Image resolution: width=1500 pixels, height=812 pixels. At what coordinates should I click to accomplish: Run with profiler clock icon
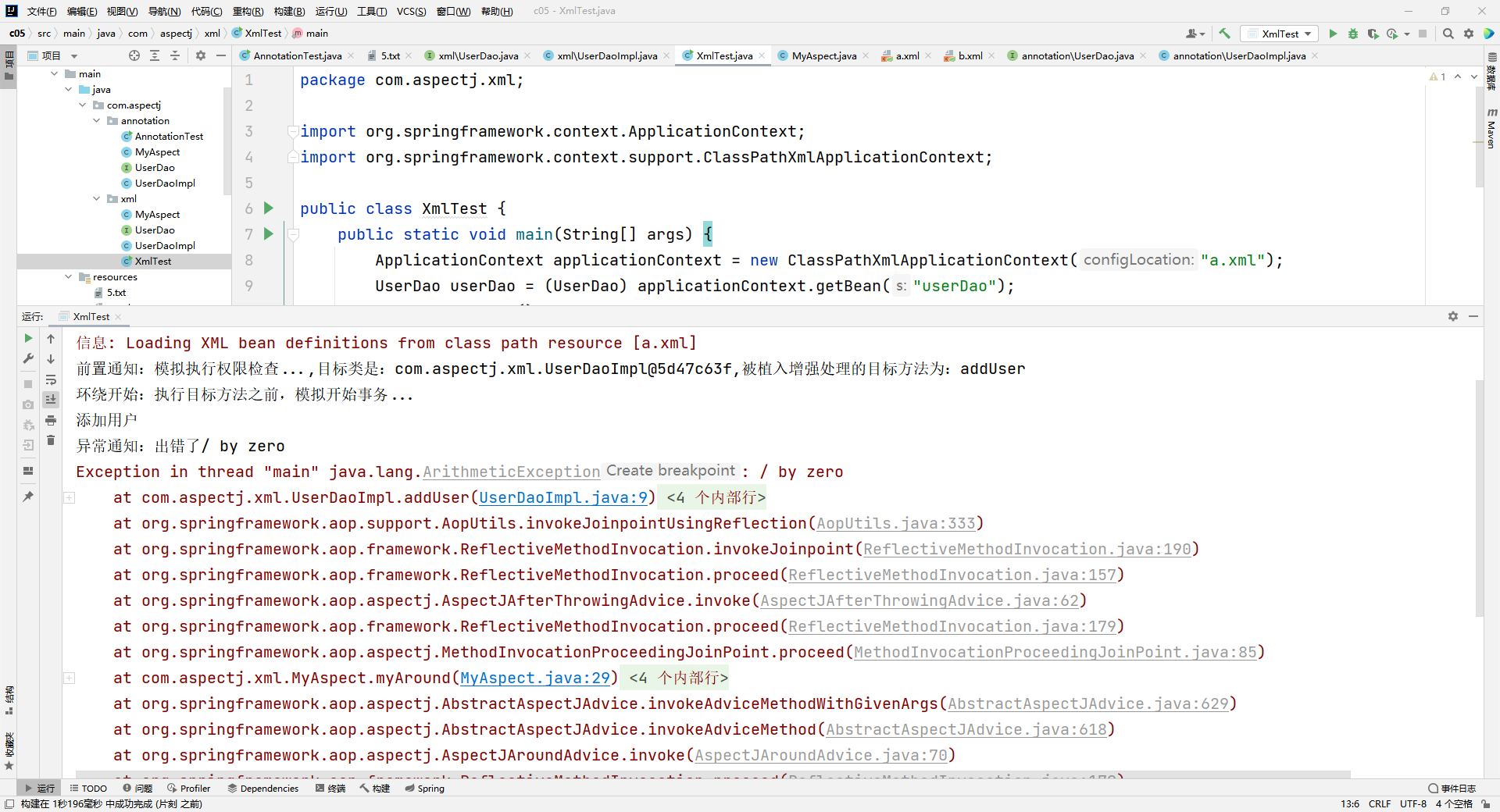pos(1392,34)
